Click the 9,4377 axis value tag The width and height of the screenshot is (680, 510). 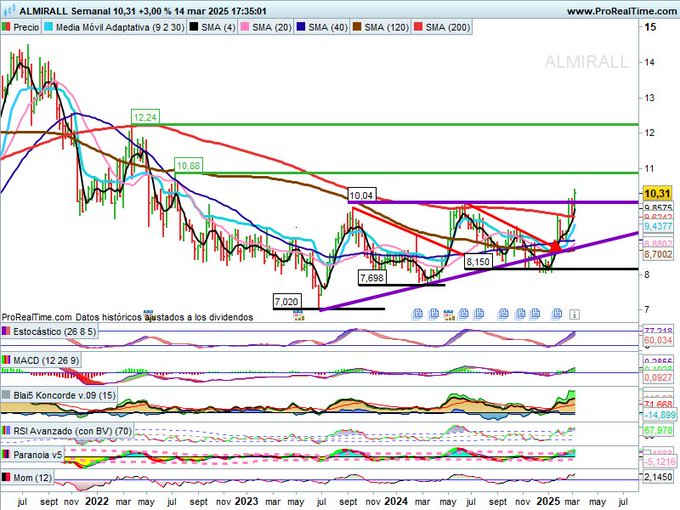point(658,226)
